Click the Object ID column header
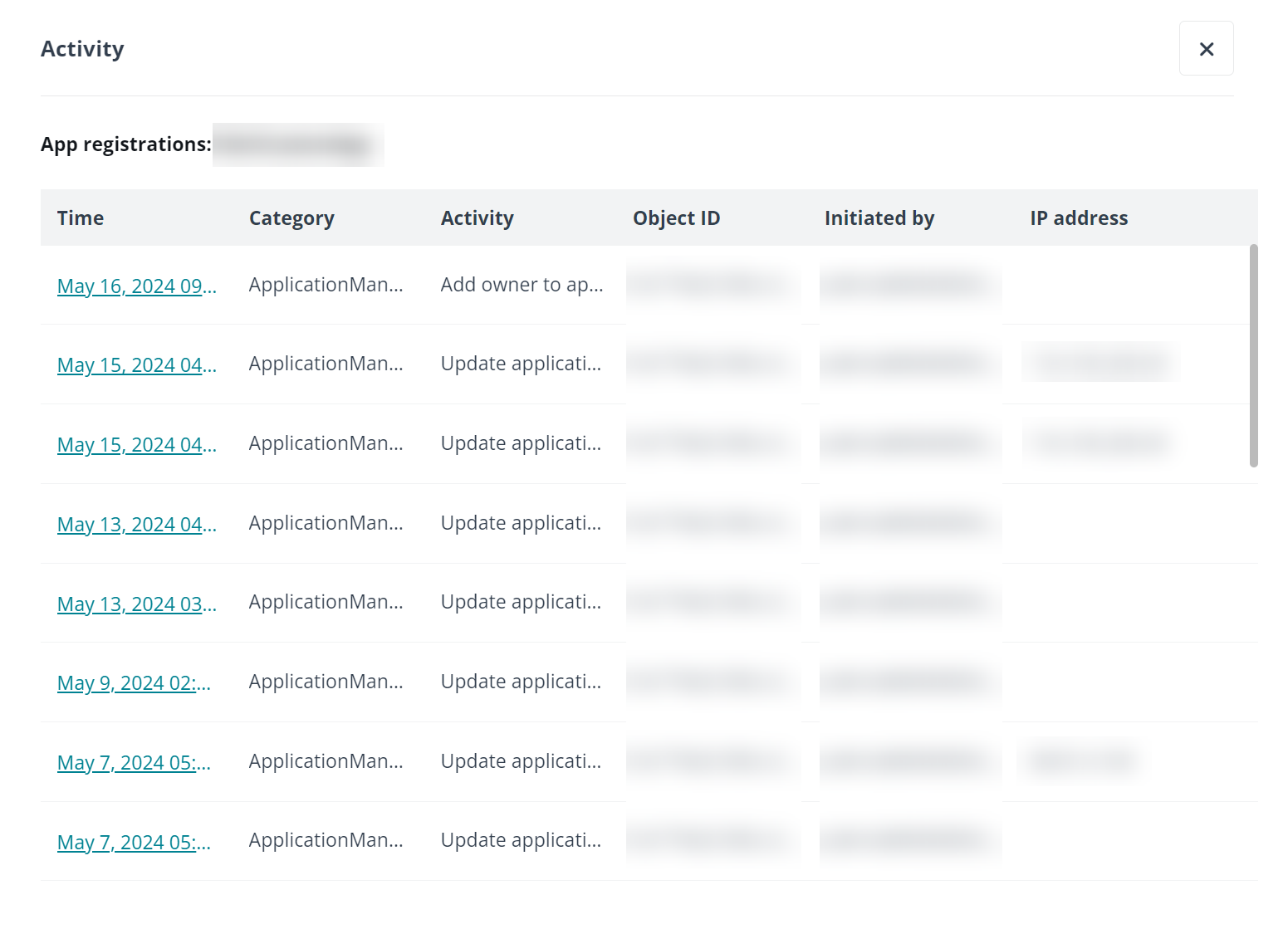The height and width of the screenshot is (929, 1288). click(x=676, y=218)
